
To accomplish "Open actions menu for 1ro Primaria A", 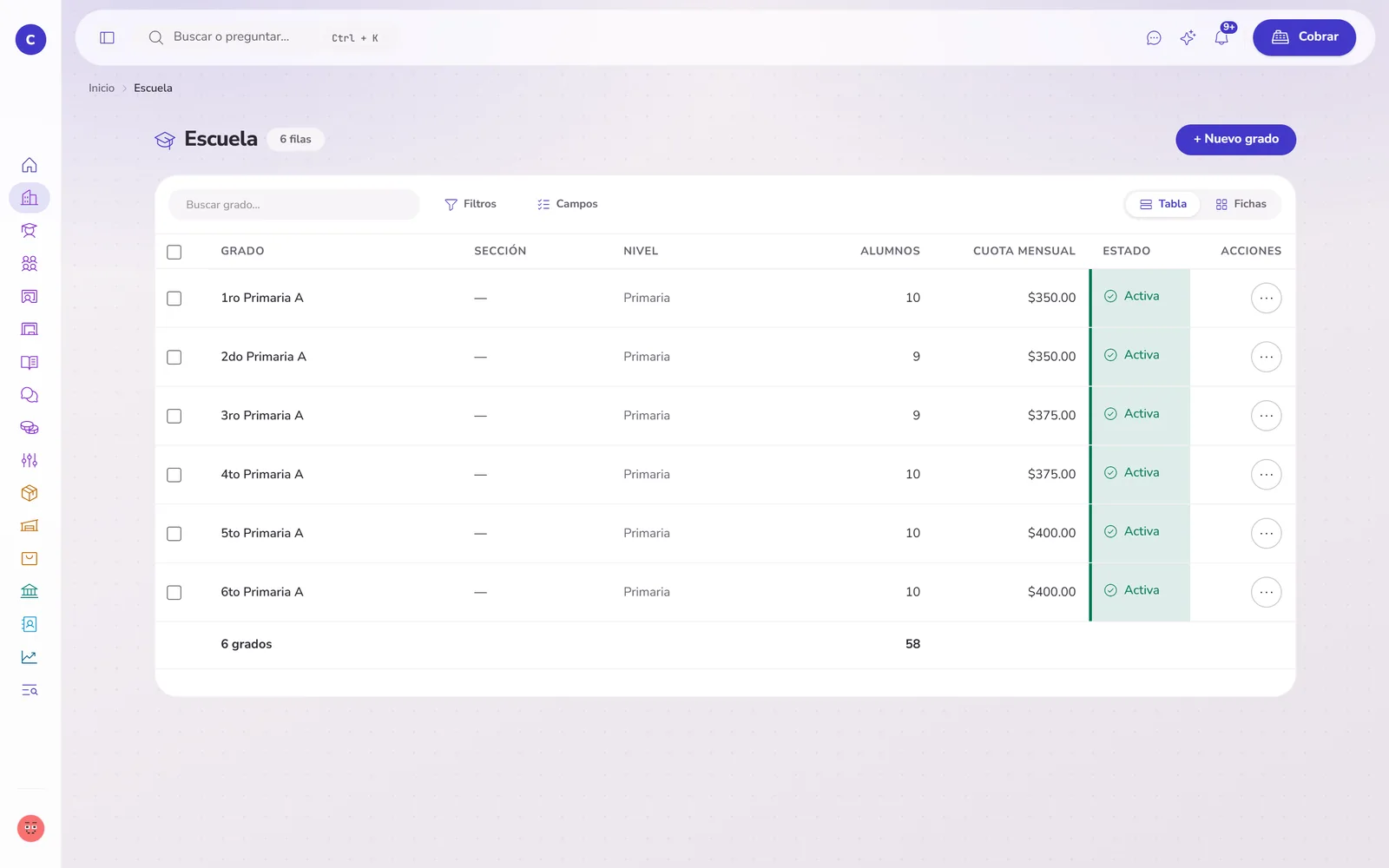I will pyautogui.click(x=1266, y=298).
